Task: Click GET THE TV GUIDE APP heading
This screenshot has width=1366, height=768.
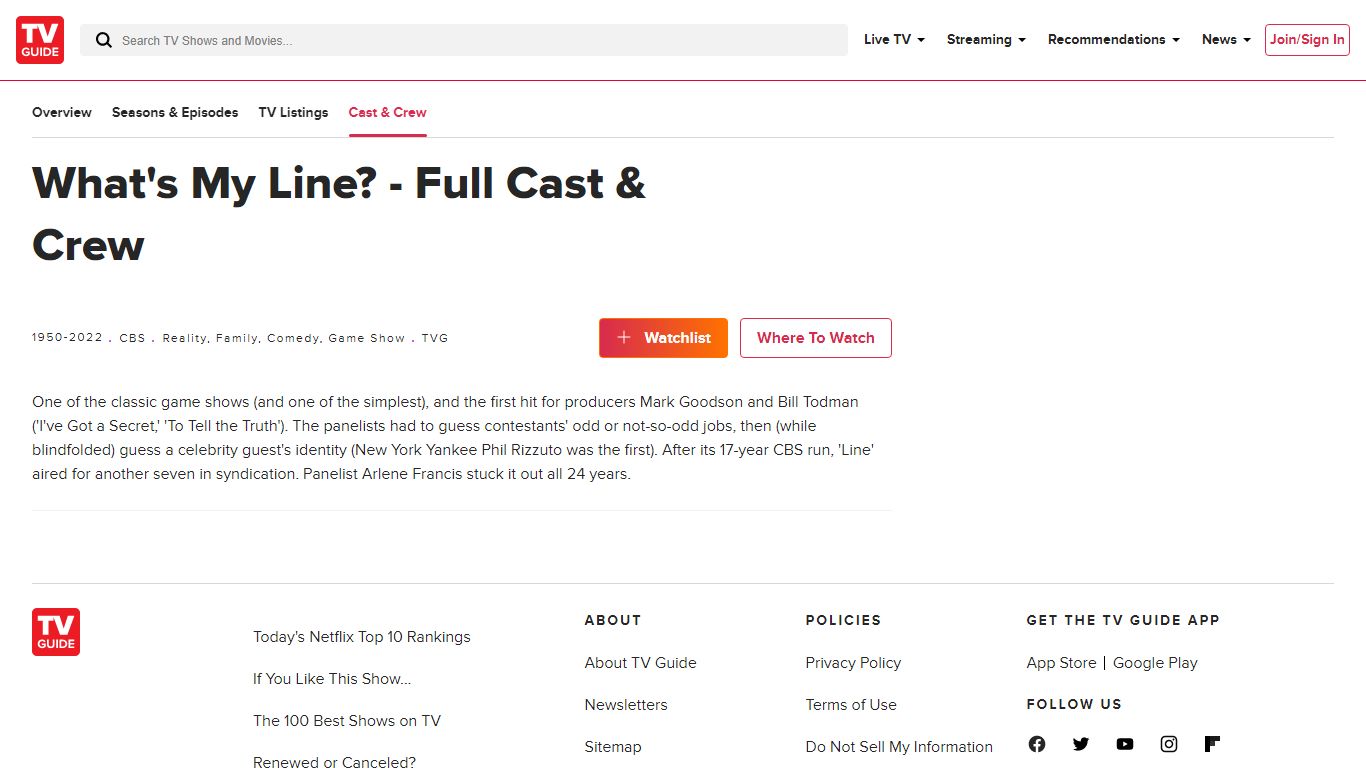Action: tap(1123, 620)
